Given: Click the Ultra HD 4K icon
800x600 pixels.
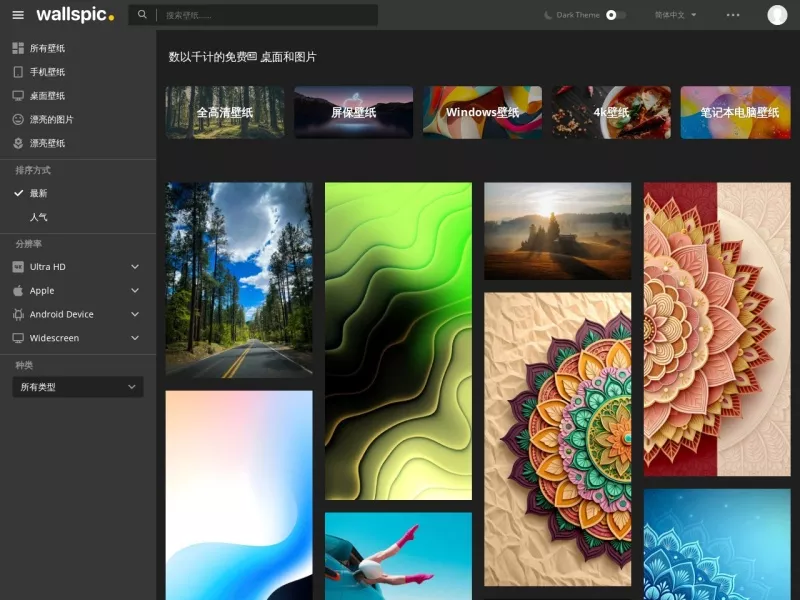Looking at the screenshot, I should pyautogui.click(x=18, y=267).
